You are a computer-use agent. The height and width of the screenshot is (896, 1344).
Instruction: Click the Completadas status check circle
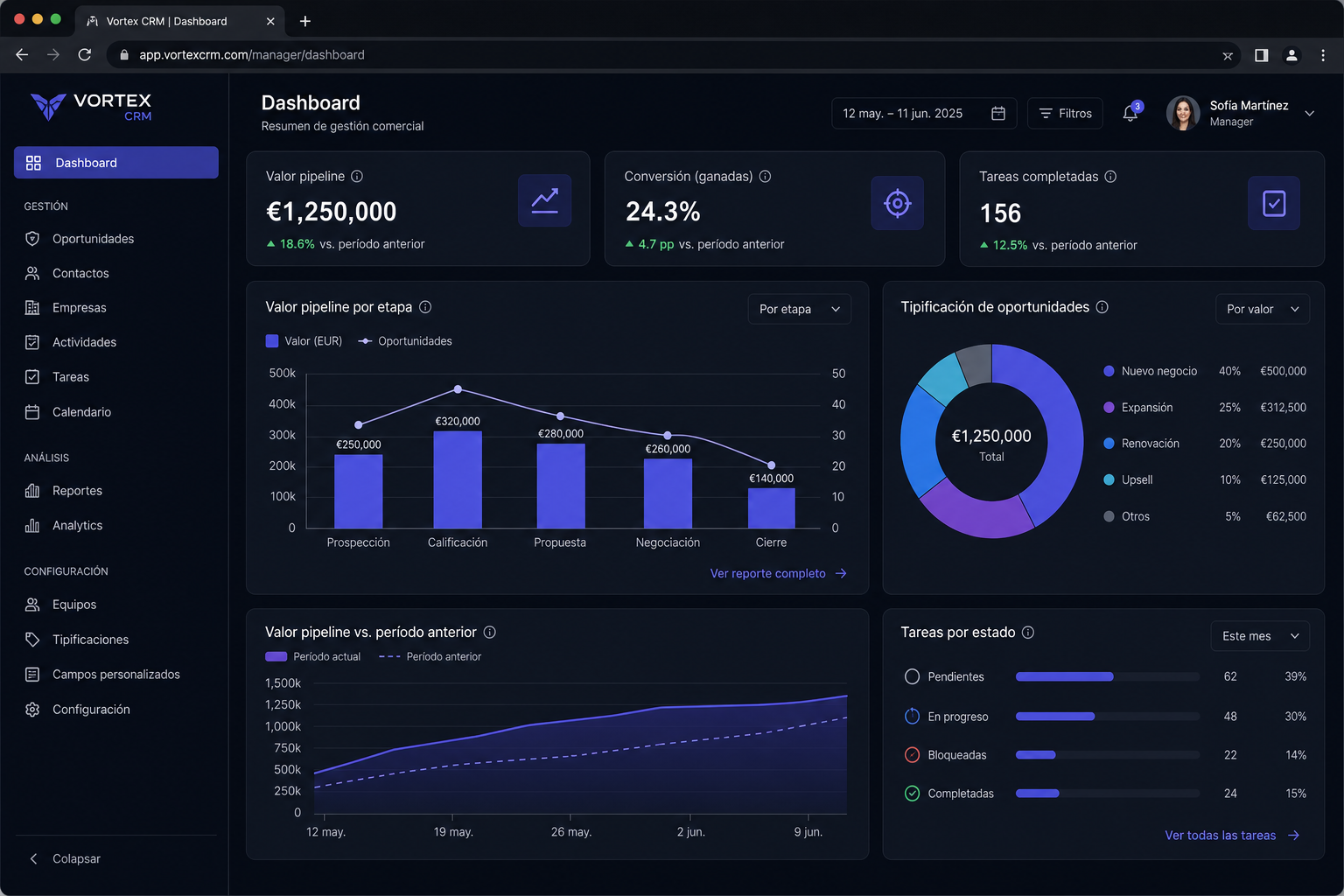click(x=912, y=793)
